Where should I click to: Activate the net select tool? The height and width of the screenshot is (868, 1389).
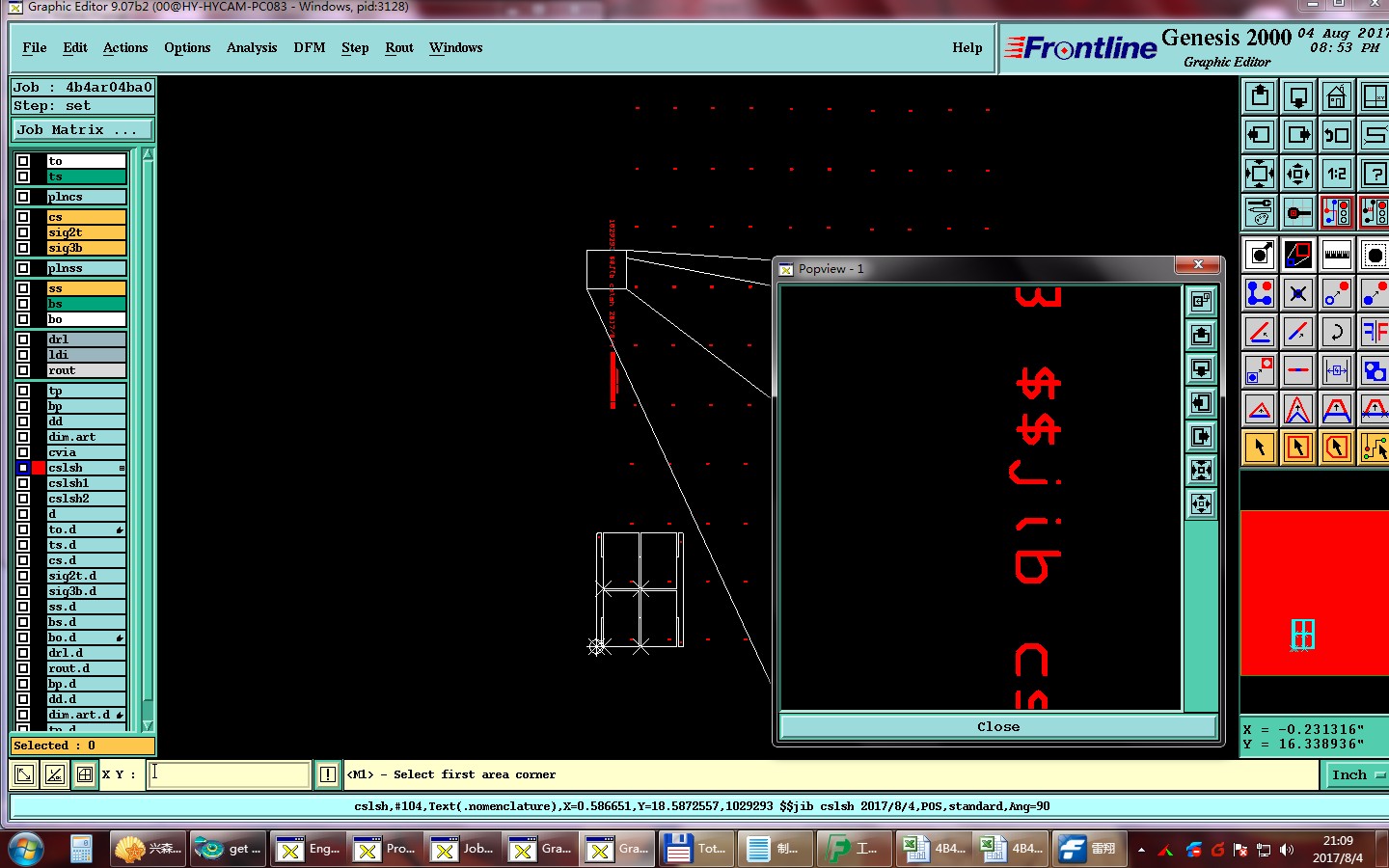point(1374,448)
